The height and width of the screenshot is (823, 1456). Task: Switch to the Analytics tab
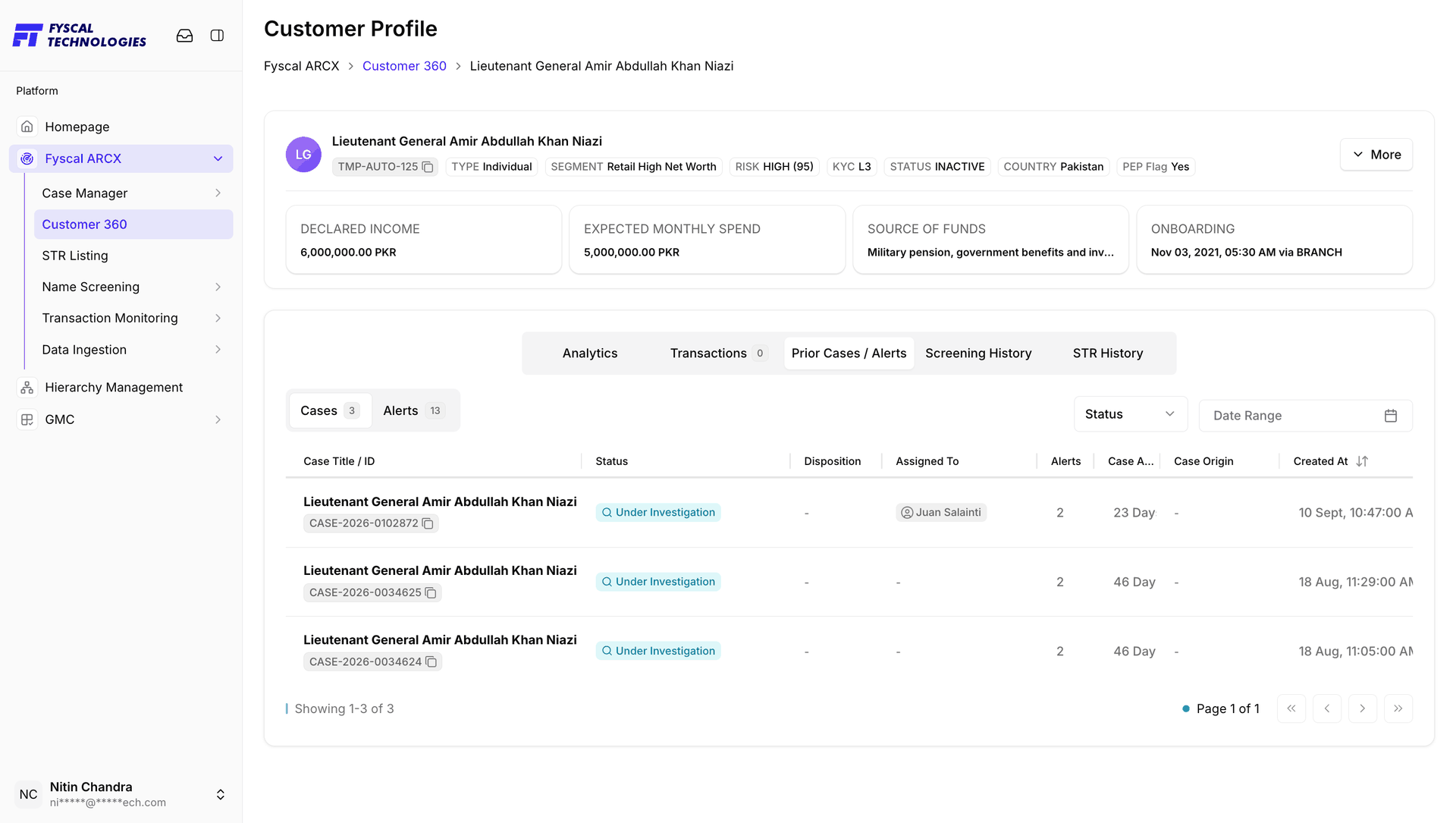point(590,353)
